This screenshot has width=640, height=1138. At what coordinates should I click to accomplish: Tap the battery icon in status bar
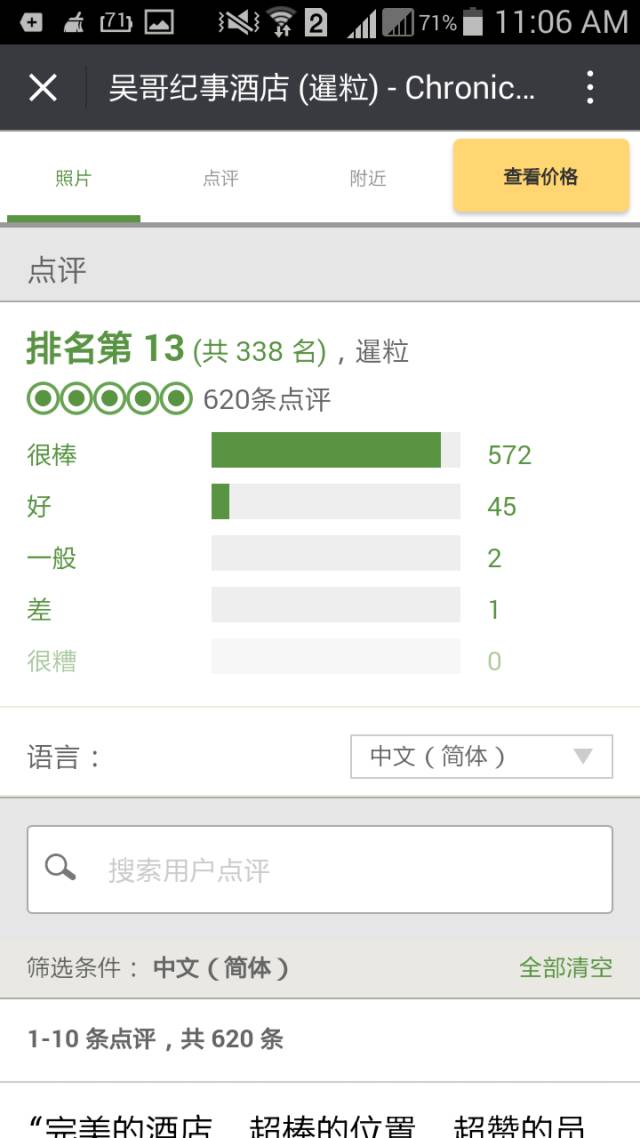pyautogui.click(x=474, y=22)
